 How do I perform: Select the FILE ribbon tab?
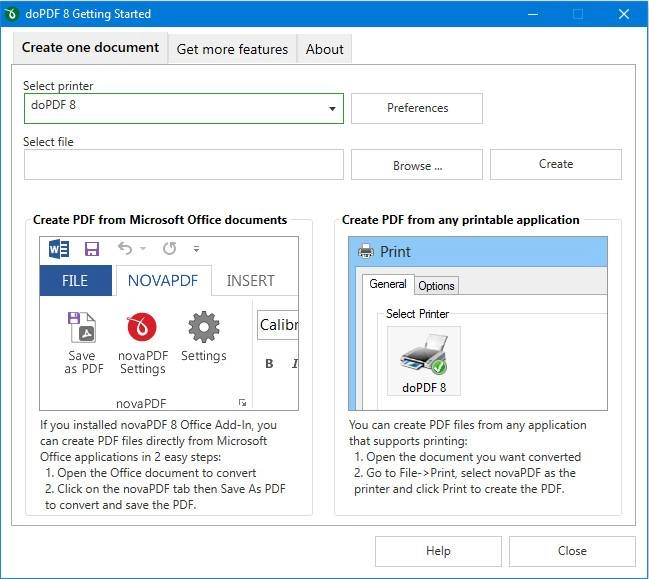[x=75, y=281]
